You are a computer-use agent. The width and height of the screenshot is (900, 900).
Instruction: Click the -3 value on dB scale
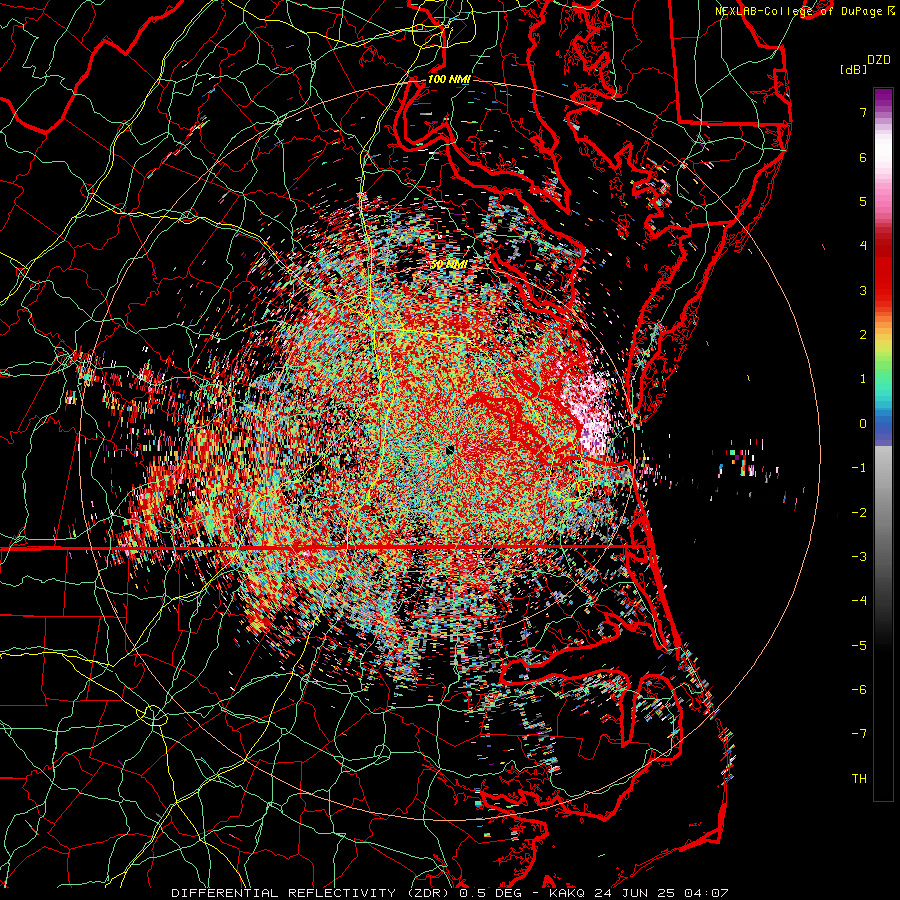[859, 557]
